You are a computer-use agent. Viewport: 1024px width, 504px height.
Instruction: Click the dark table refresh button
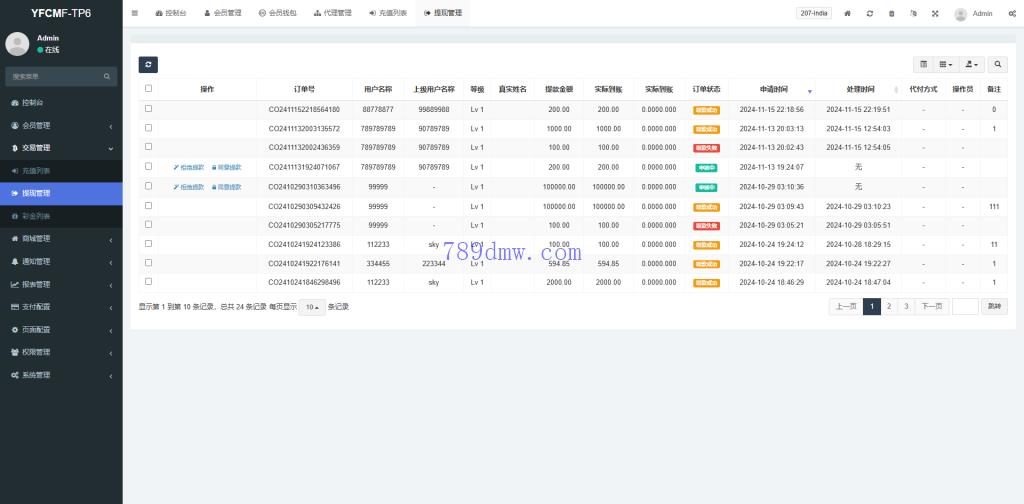pyautogui.click(x=148, y=64)
